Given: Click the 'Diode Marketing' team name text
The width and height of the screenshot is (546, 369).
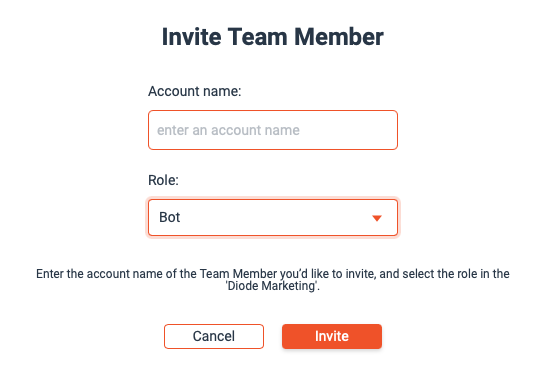Looking at the screenshot, I should (271, 286).
